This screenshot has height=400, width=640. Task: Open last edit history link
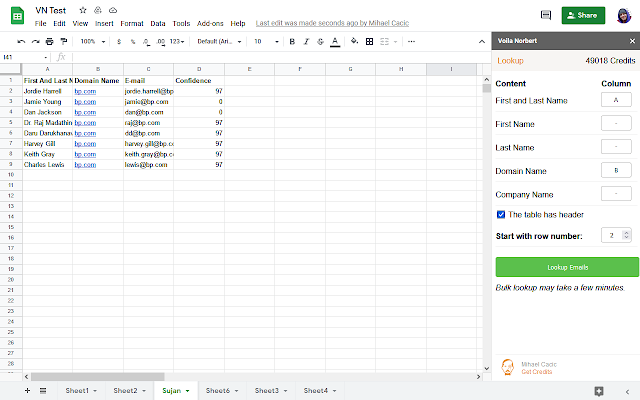point(332,23)
